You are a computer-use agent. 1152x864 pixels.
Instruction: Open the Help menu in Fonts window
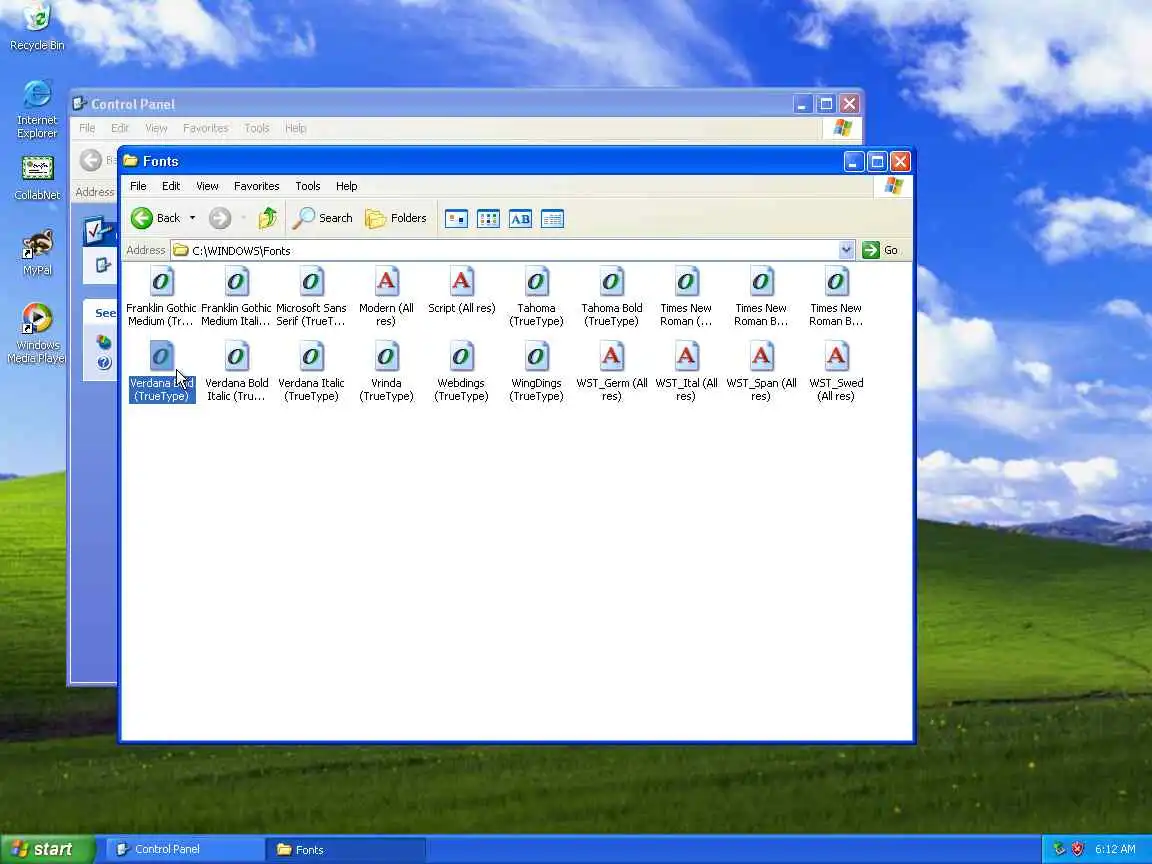coord(347,187)
